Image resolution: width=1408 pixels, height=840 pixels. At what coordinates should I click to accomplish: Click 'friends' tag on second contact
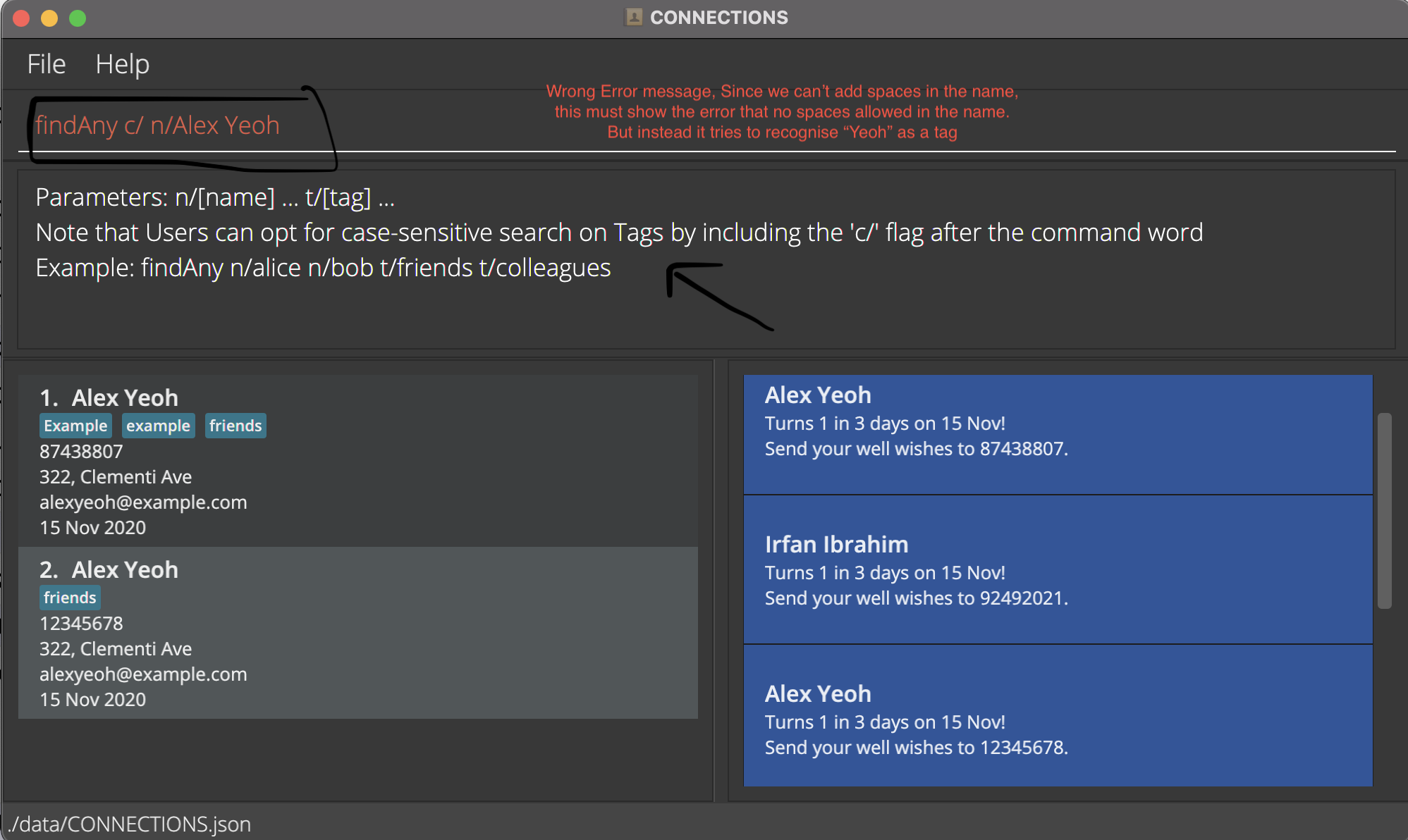tap(70, 598)
